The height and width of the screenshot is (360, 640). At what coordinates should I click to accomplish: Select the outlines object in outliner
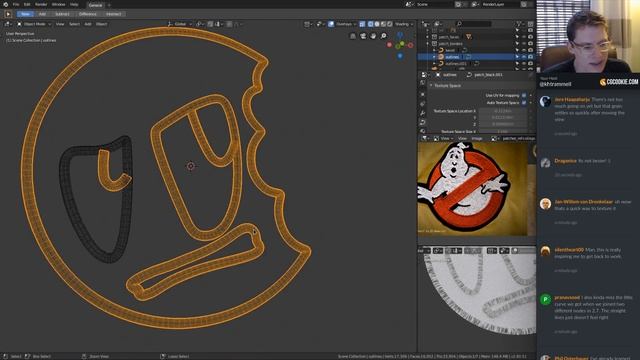[452, 57]
